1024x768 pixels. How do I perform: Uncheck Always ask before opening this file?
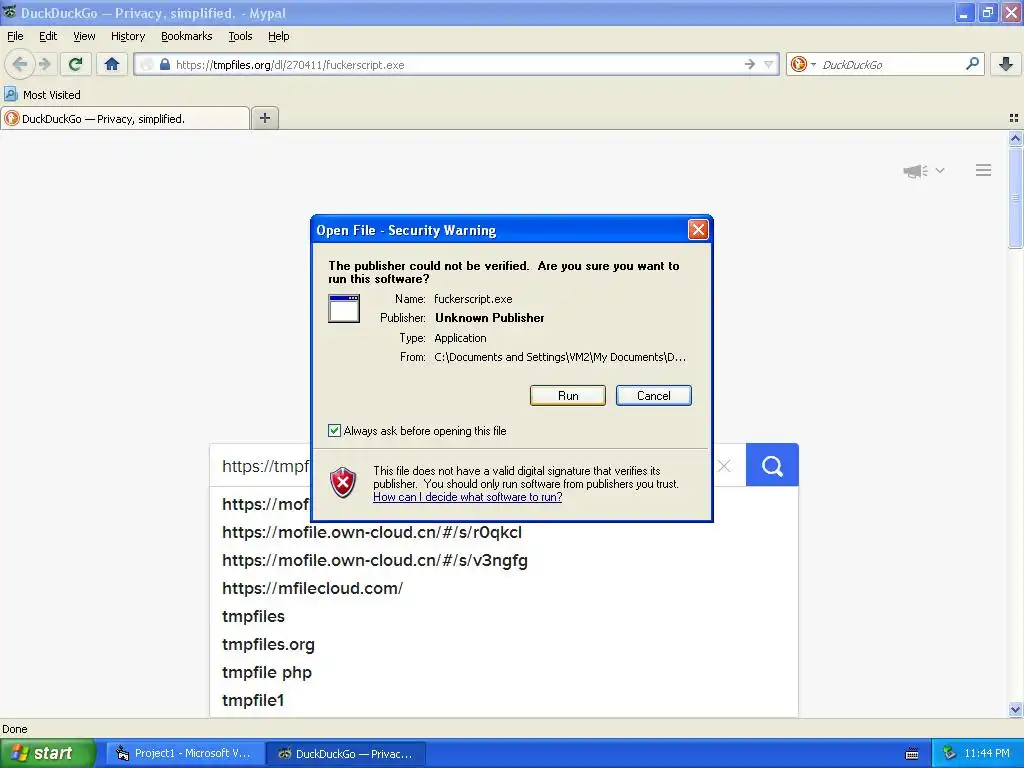pyautogui.click(x=334, y=430)
